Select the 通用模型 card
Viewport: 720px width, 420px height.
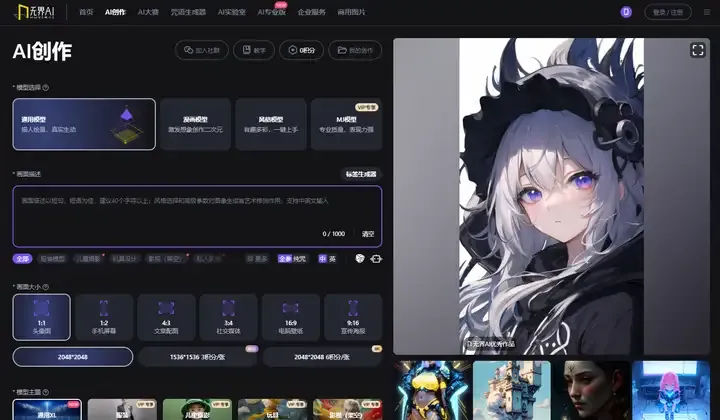(84, 124)
